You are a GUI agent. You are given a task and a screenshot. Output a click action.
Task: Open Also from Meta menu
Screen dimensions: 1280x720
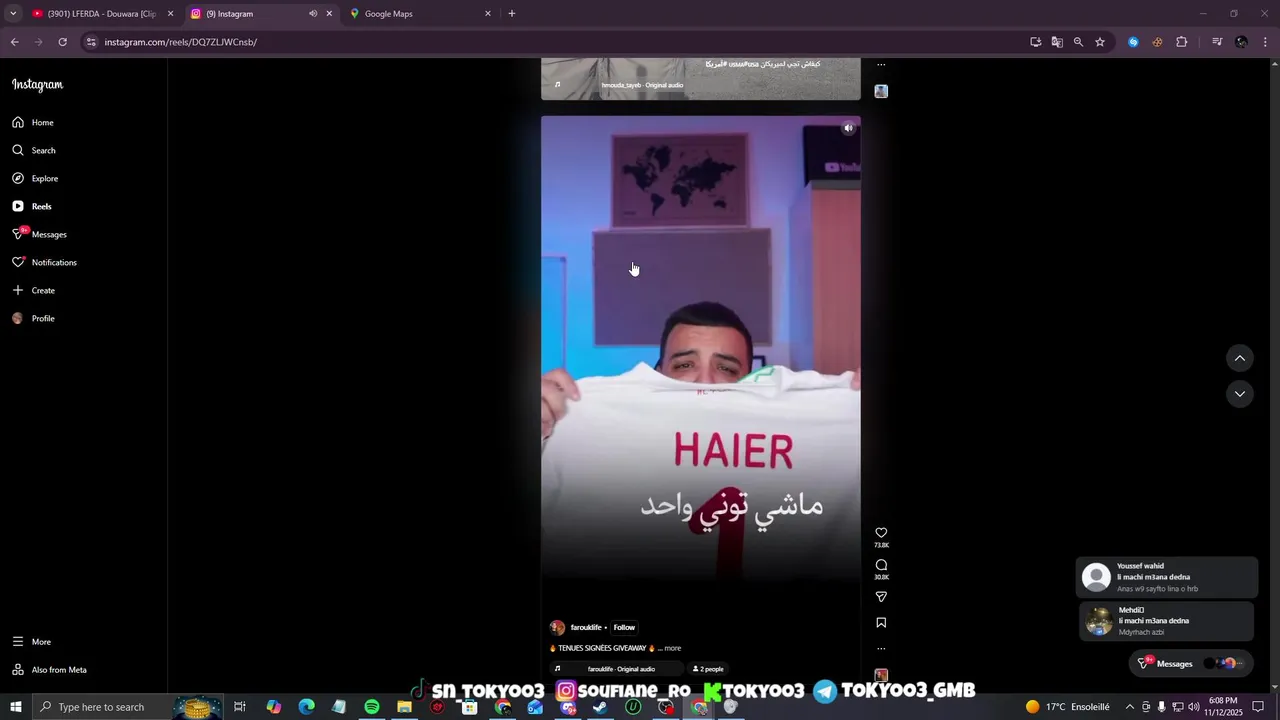tap(49, 670)
